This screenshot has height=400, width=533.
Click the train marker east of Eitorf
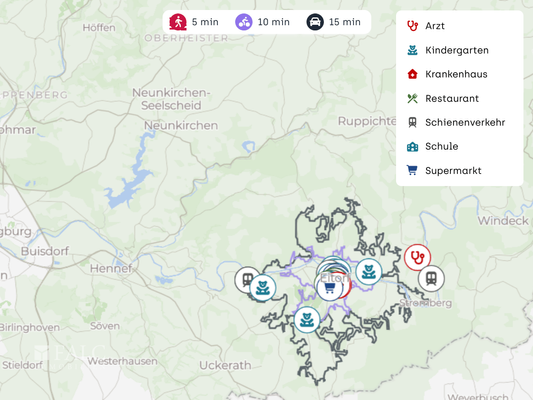pos(431,279)
